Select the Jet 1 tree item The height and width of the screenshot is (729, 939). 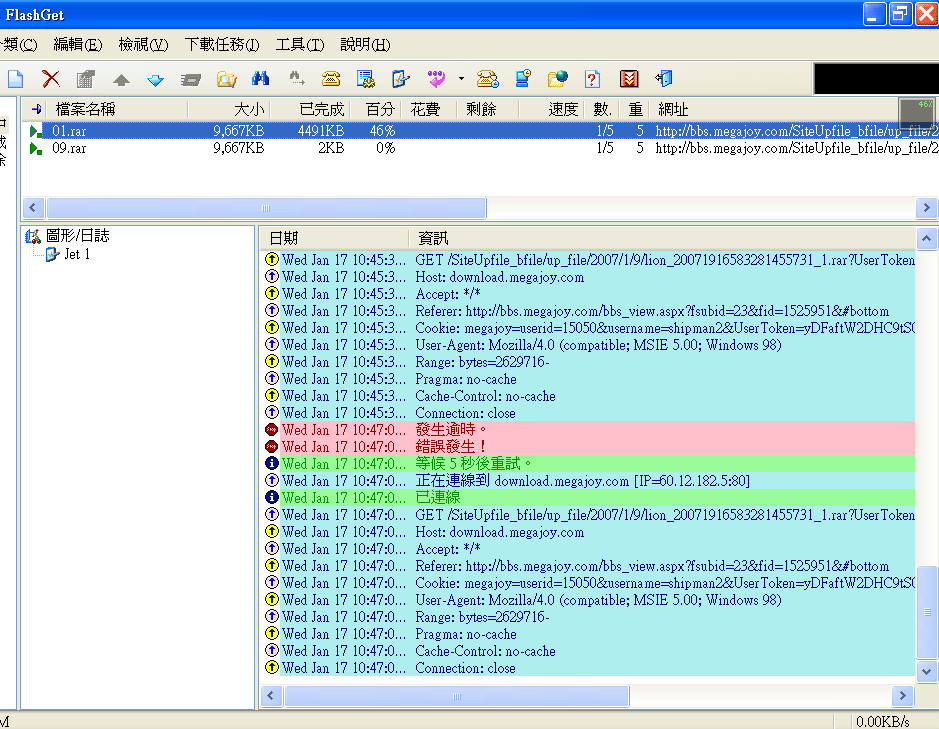pyautogui.click(x=77, y=254)
